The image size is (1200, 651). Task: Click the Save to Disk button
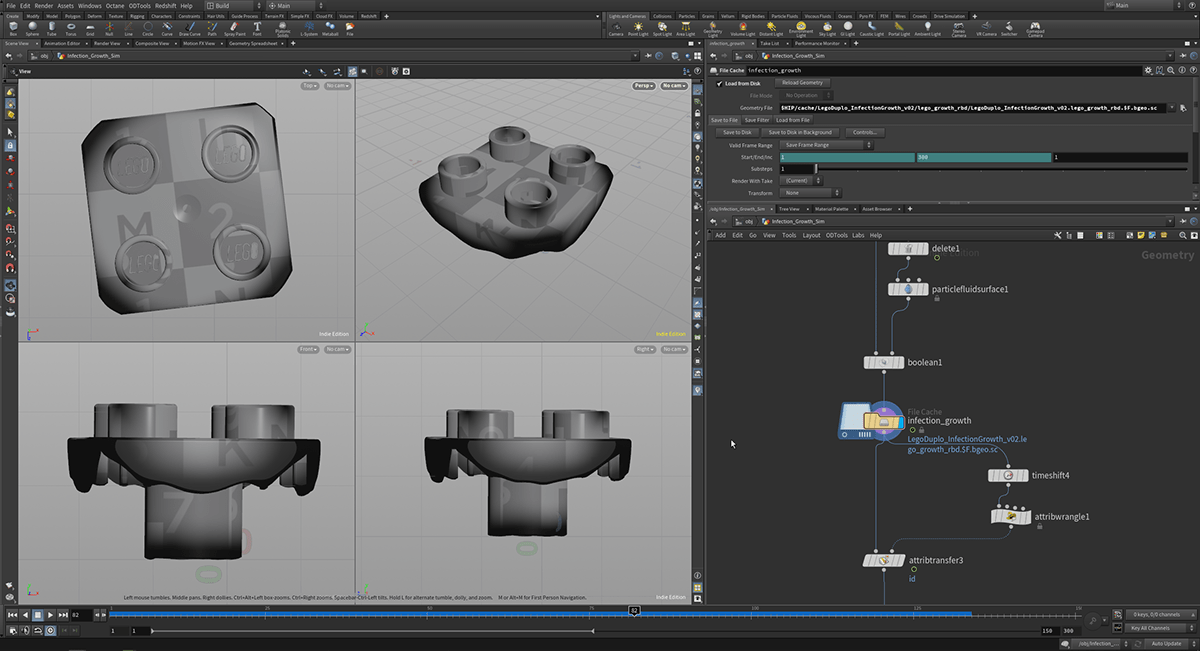coord(737,132)
